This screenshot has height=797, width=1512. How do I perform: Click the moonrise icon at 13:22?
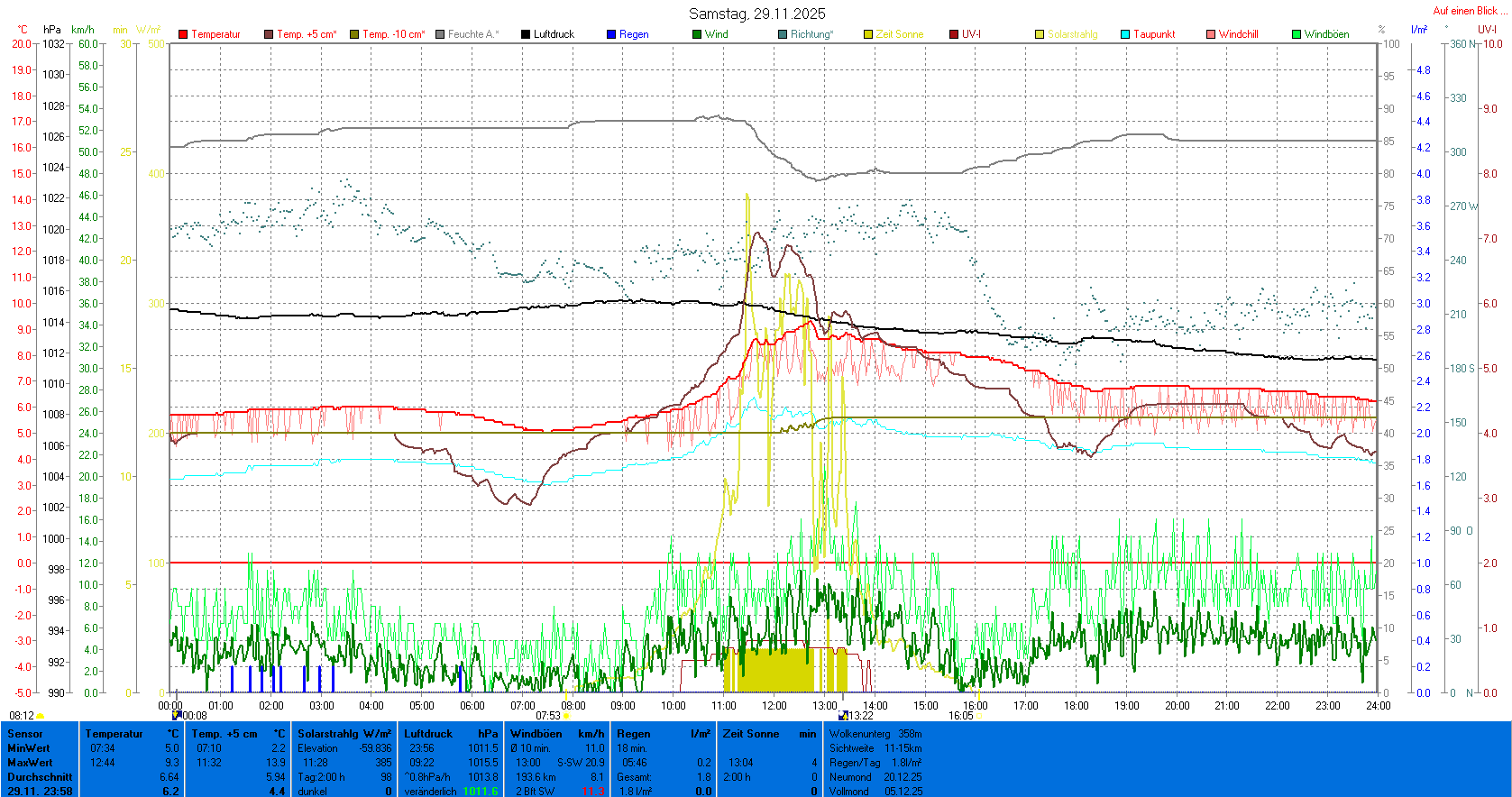[843, 716]
